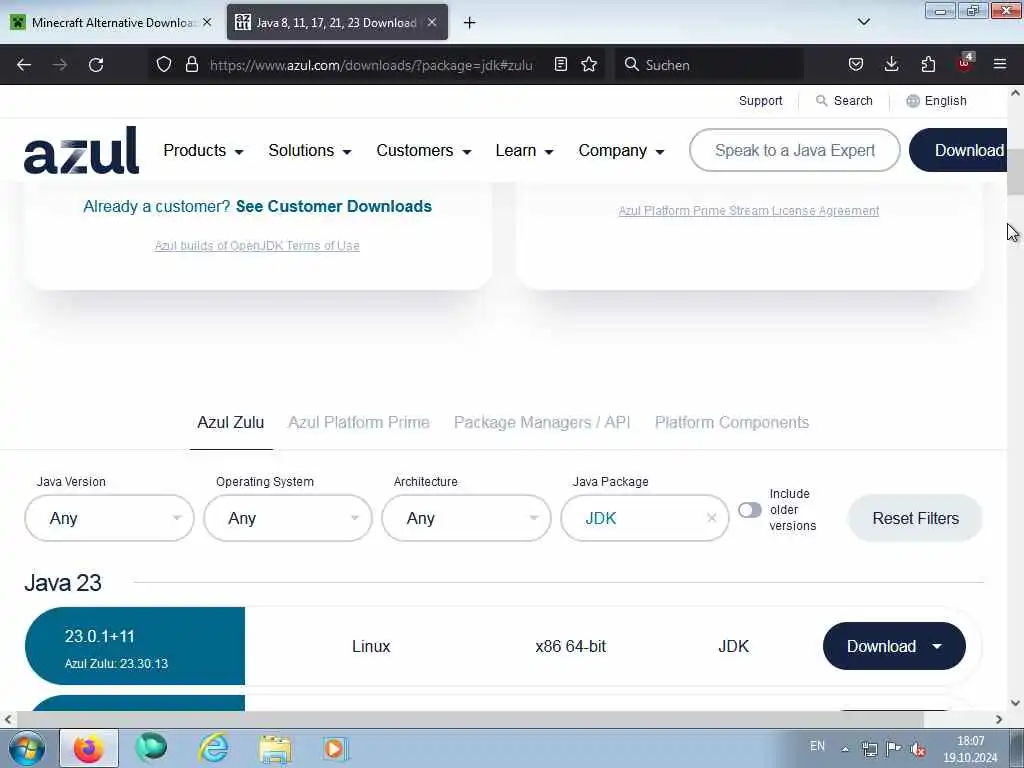Expand the Learn menu
This screenshot has width=1024, height=768.
(x=524, y=150)
